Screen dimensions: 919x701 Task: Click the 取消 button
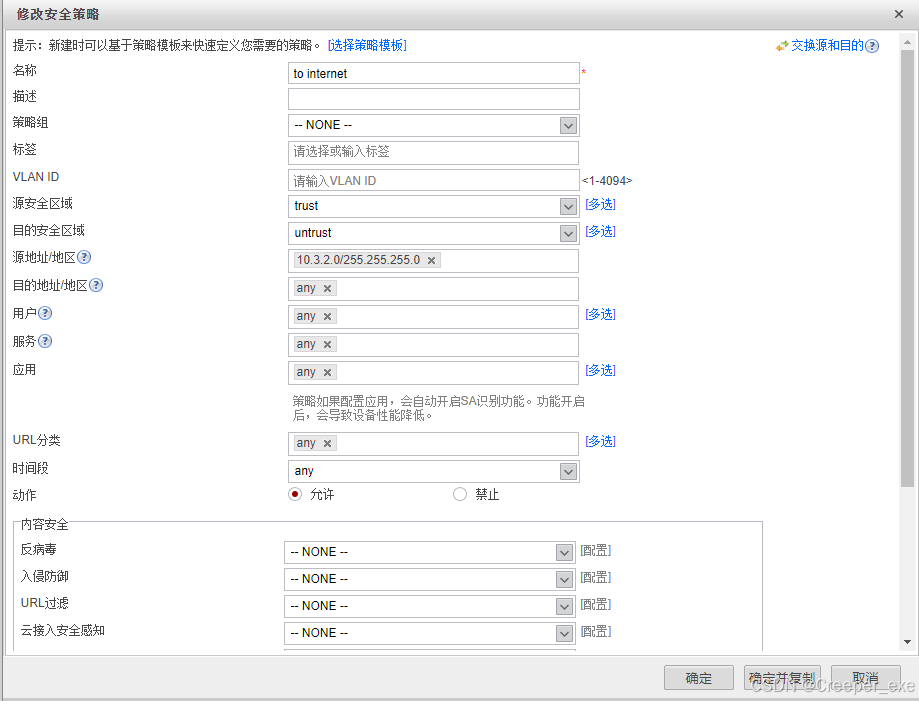[866, 678]
